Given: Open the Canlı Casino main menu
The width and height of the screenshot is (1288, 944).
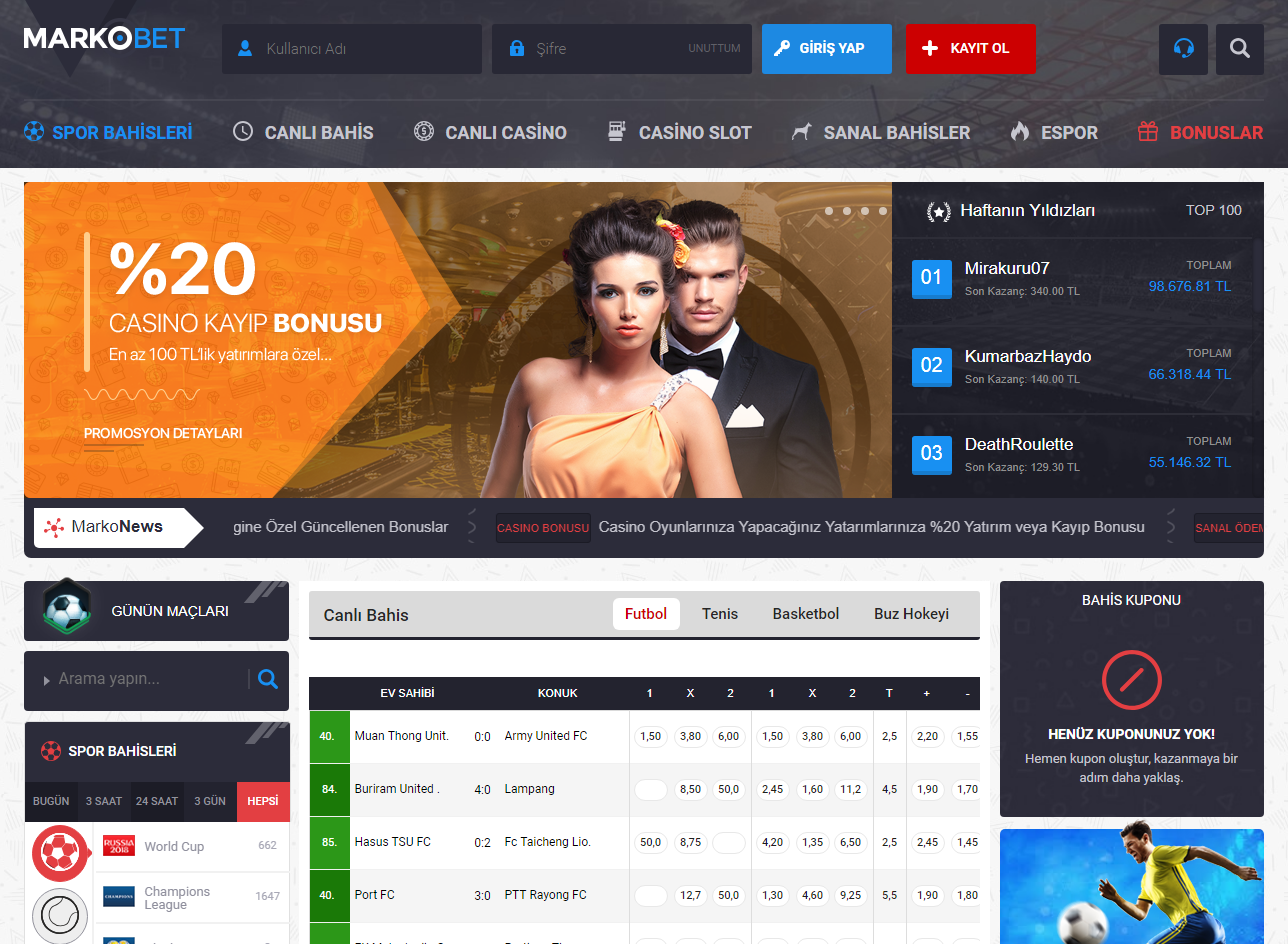Looking at the screenshot, I should tap(490, 132).
